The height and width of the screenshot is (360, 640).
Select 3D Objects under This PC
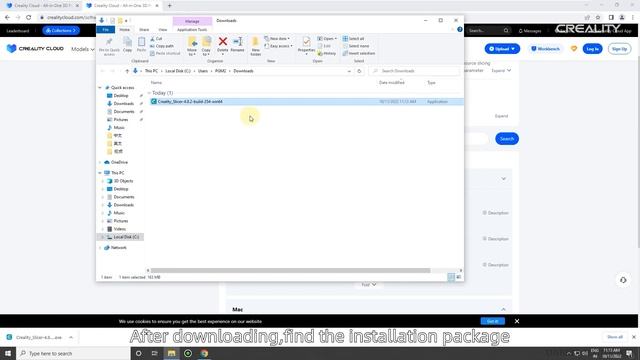pos(120,181)
